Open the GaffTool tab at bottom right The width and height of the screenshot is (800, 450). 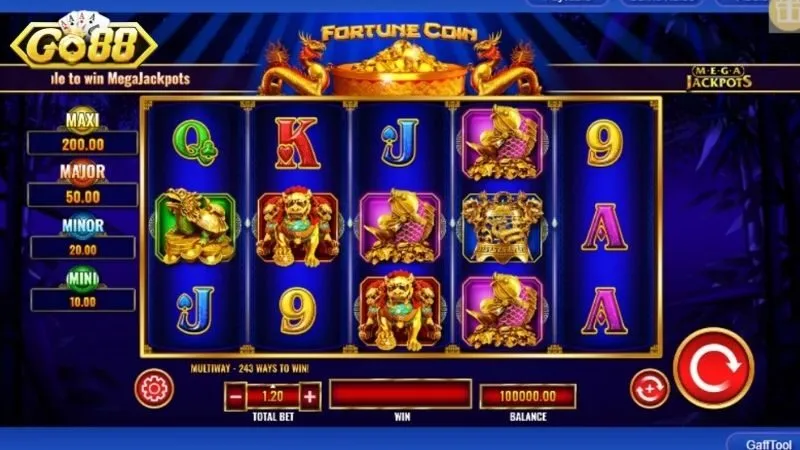click(x=767, y=443)
